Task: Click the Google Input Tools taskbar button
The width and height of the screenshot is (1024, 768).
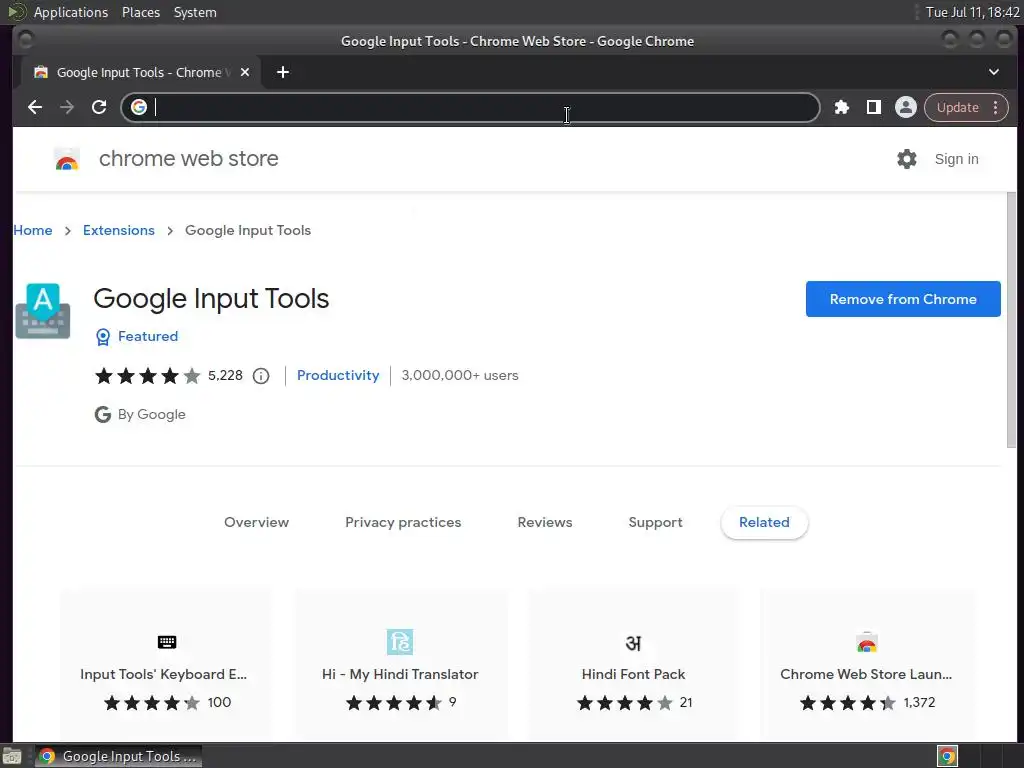Action: [x=118, y=756]
